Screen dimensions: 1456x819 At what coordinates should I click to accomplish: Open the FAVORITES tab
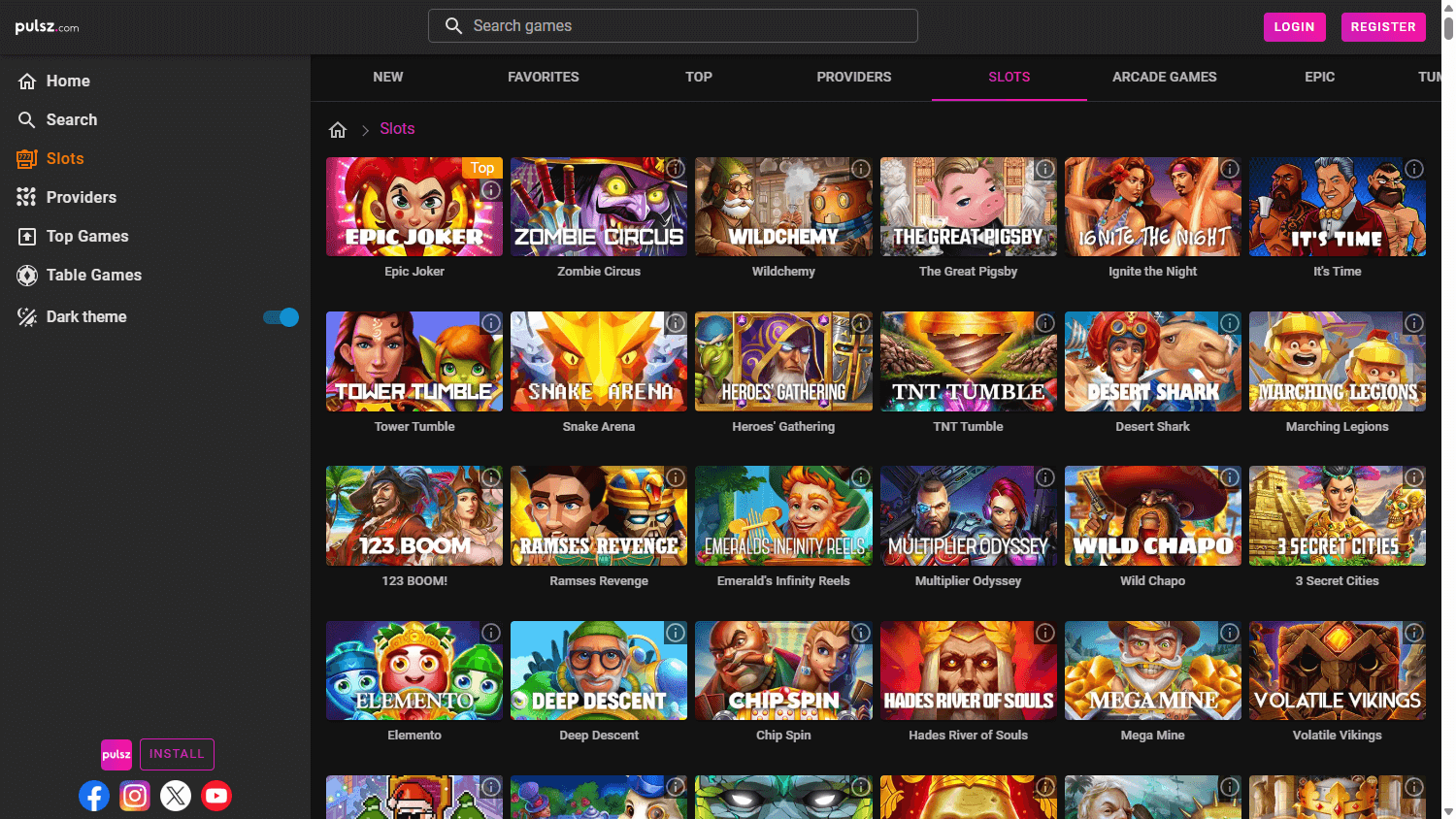tap(543, 77)
